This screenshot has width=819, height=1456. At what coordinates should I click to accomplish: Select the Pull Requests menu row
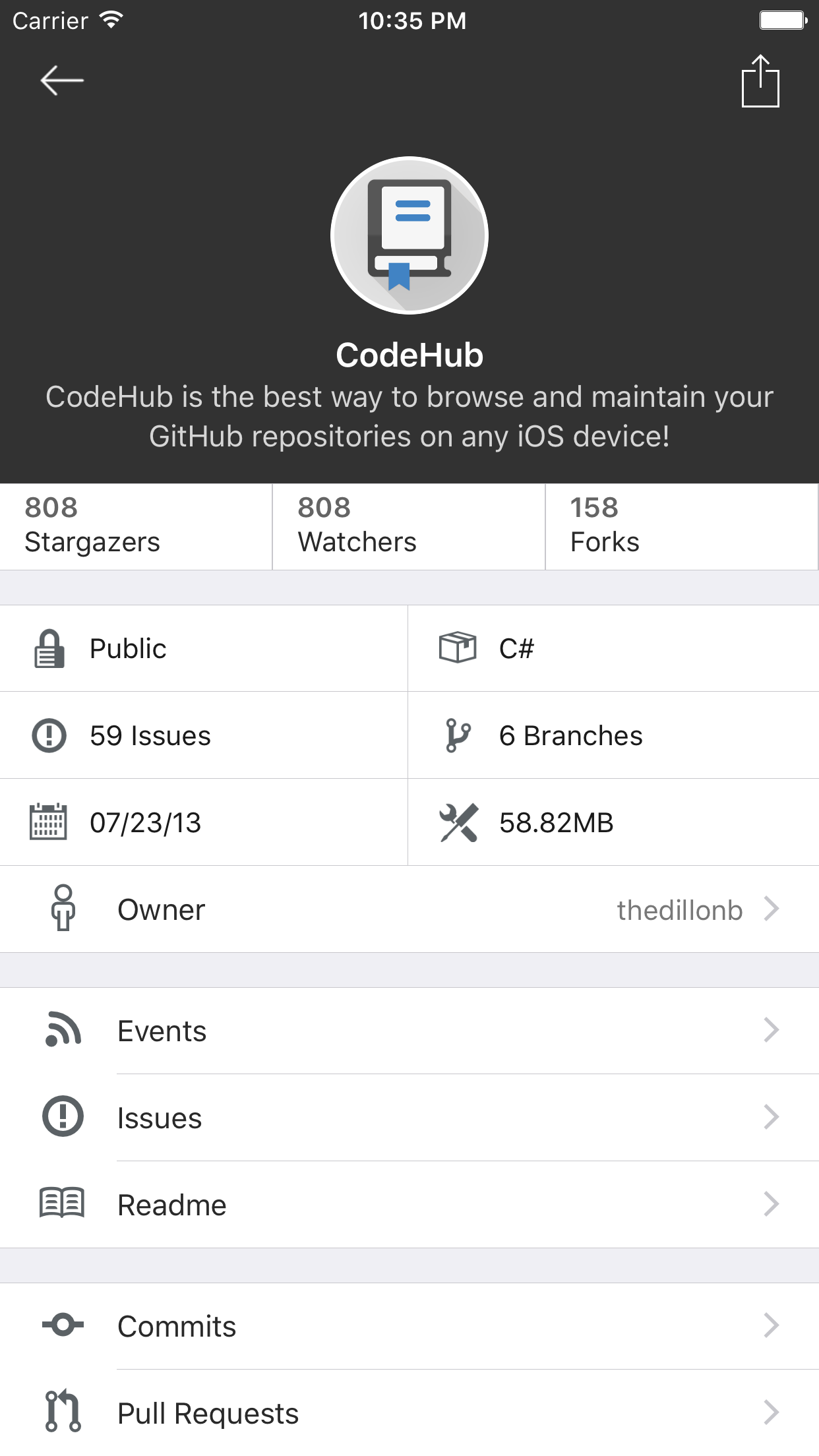coord(409,1413)
